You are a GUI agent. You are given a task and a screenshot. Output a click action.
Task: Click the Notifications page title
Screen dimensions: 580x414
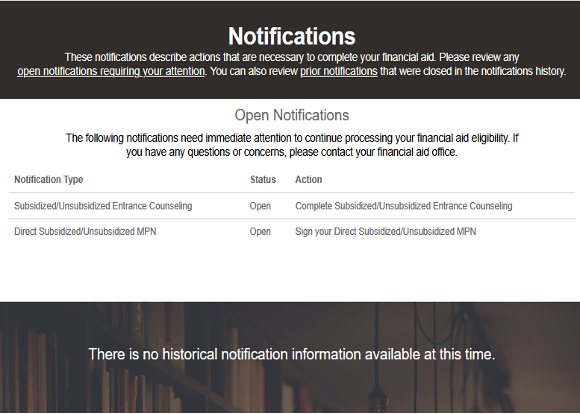point(291,36)
